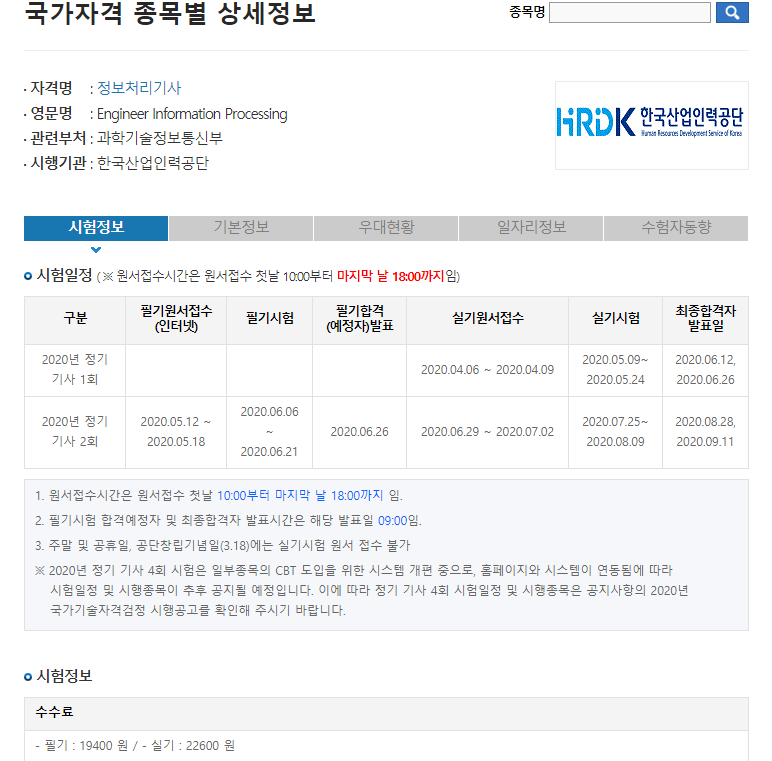772x761 pixels.
Task: Click the blue magnifier search button
Action: [732, 12]
